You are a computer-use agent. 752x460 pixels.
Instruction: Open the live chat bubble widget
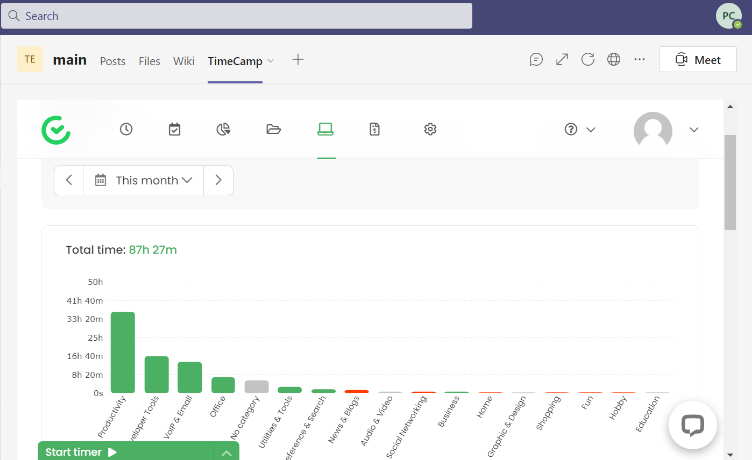coord(692,424)
